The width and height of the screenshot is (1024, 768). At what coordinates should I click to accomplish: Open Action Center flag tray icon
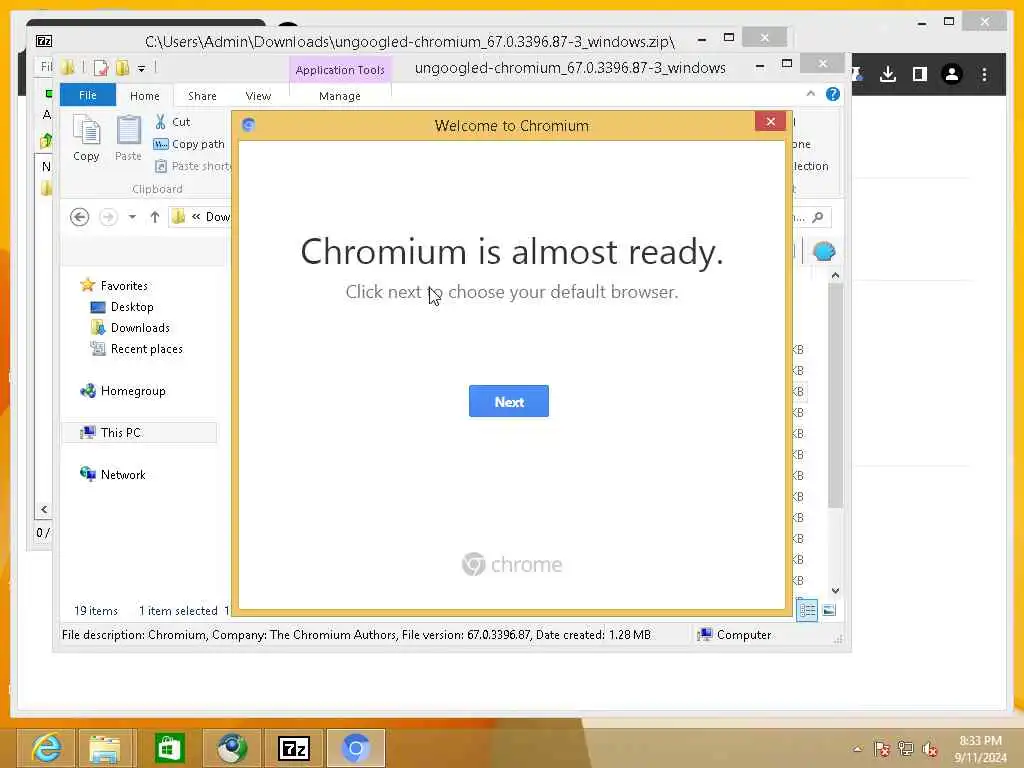pos(882,748)
